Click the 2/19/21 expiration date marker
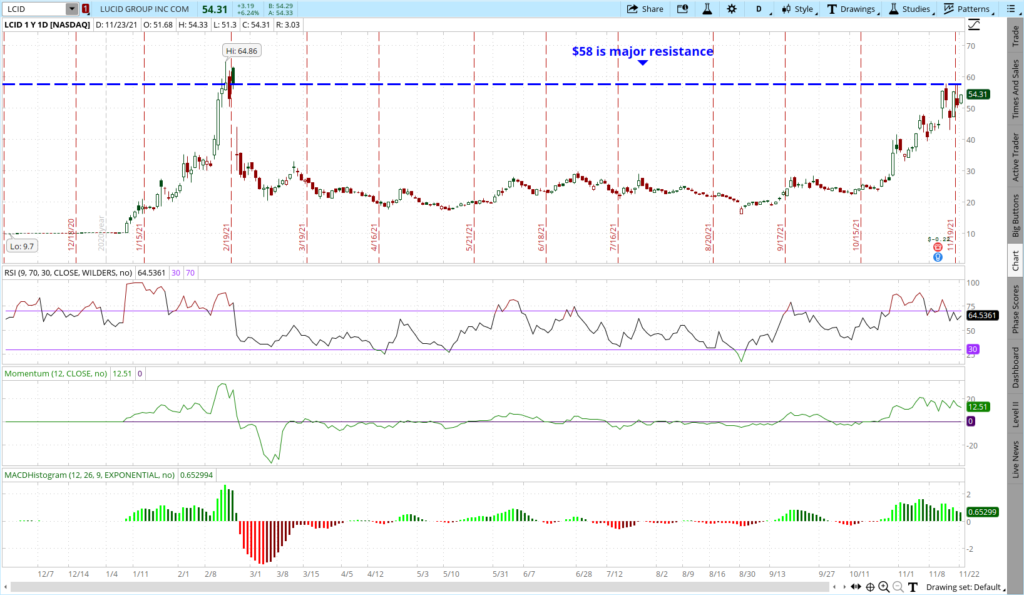Viewport: 1024px width, 595px height. (227, 238)
